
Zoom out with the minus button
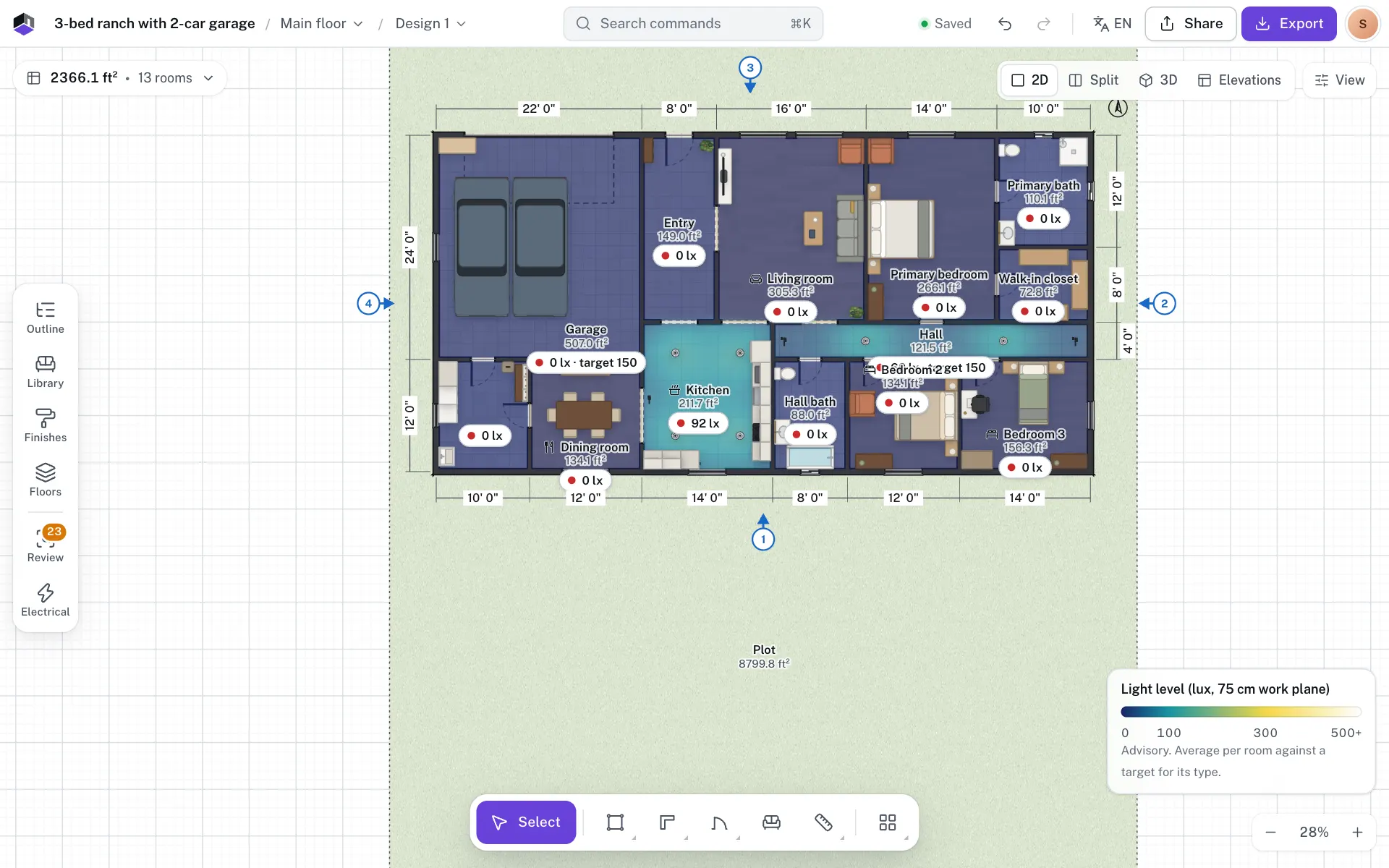pos(1270,833)
